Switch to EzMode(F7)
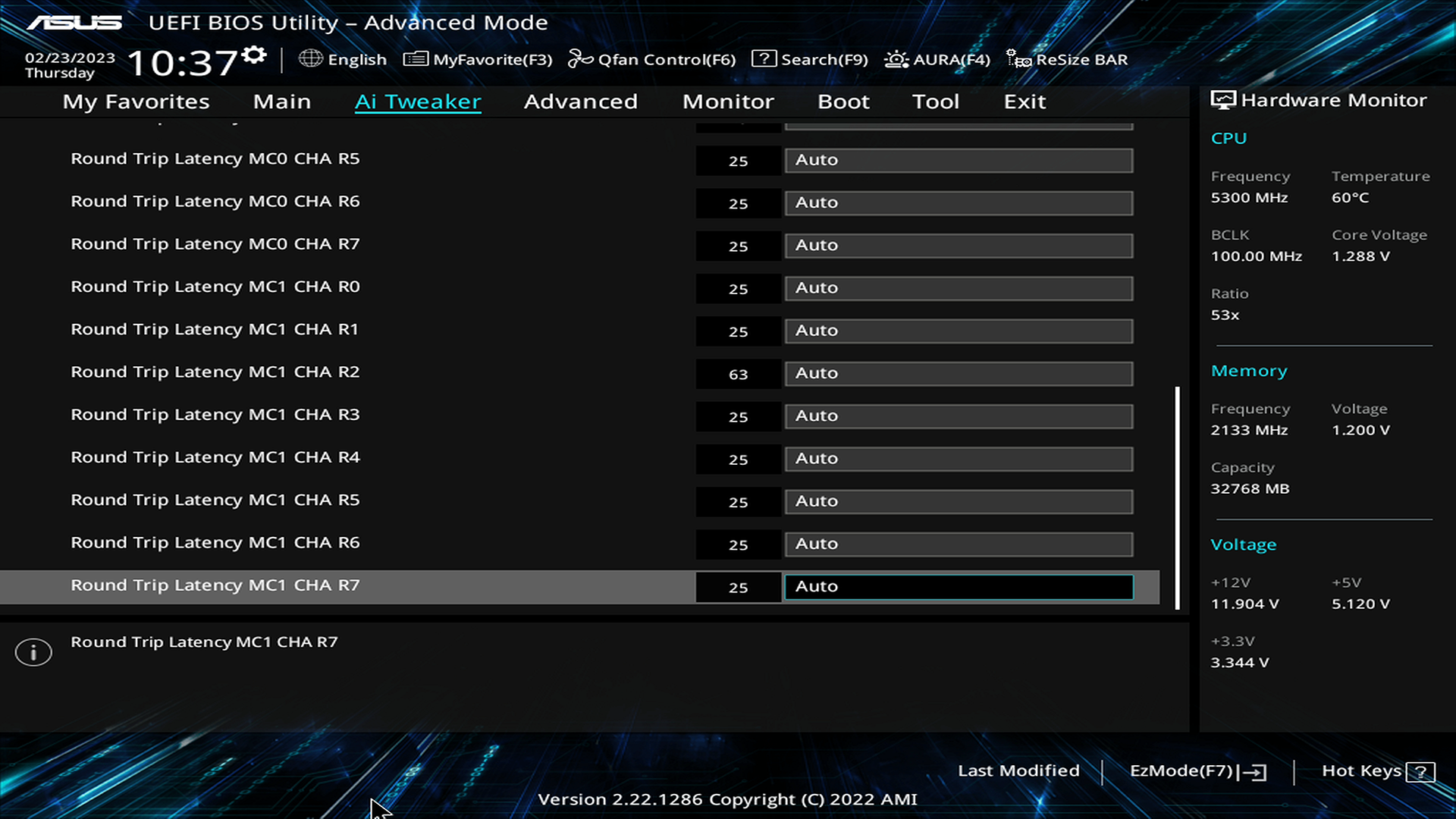The image size is (1456, 819). click(1197, 771)
